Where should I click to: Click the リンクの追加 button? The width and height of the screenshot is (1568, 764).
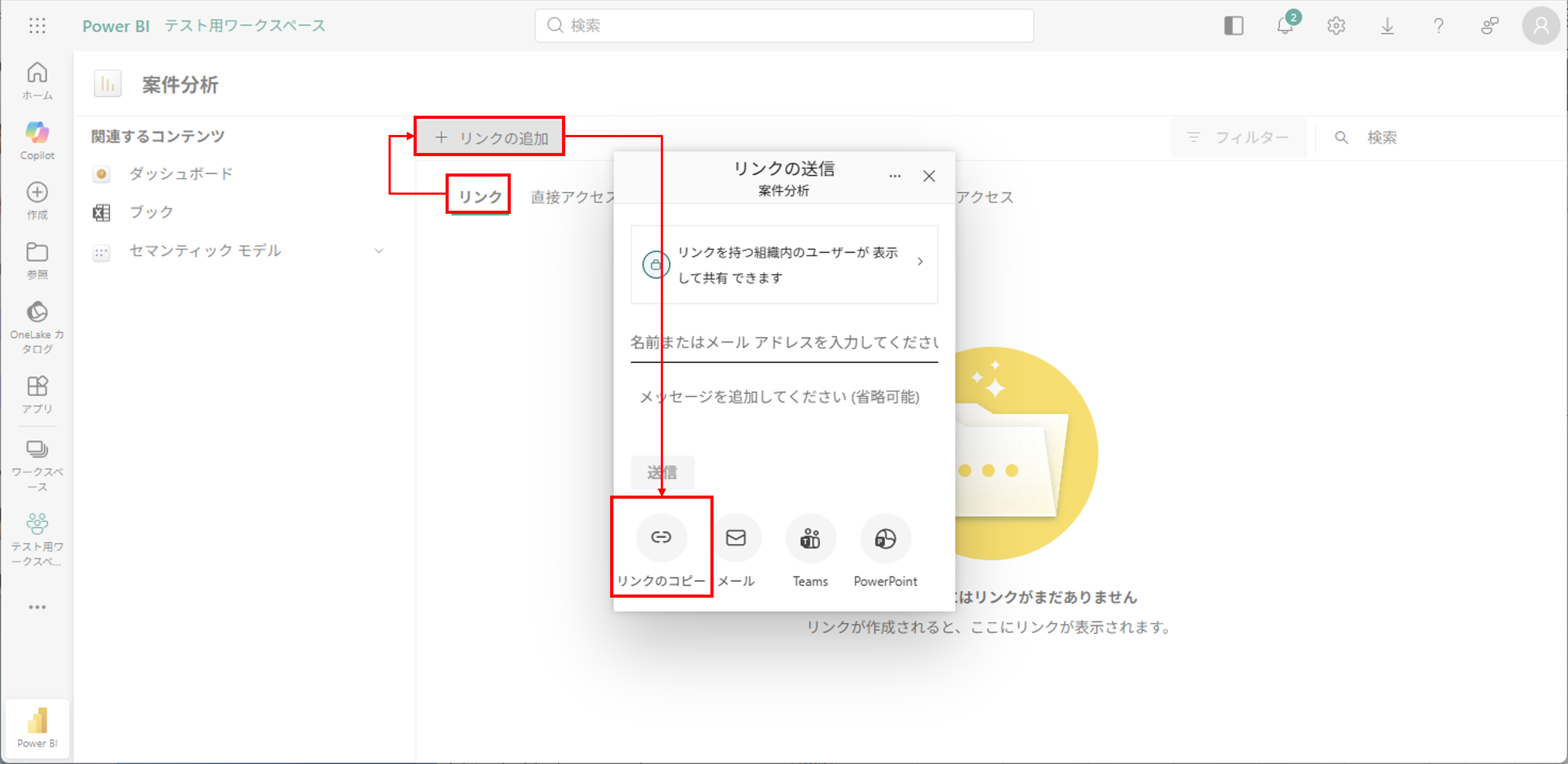491,137
